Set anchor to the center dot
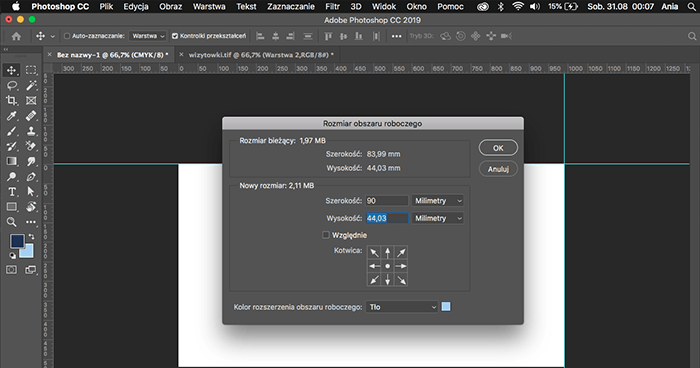700x368 pixels. pyautogui.click(x=388, y=266)
